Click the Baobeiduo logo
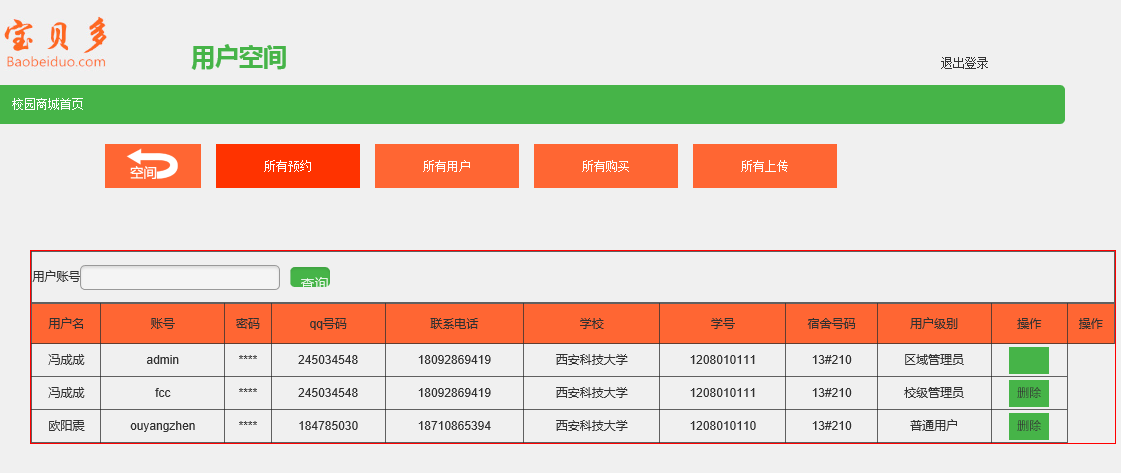 tap(57, 43)
